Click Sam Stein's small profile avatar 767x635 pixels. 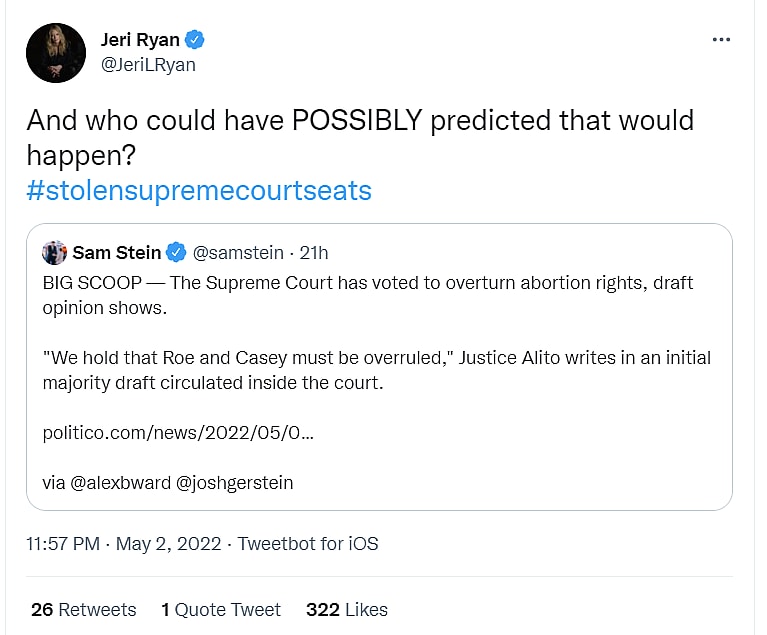coord(55,252)
